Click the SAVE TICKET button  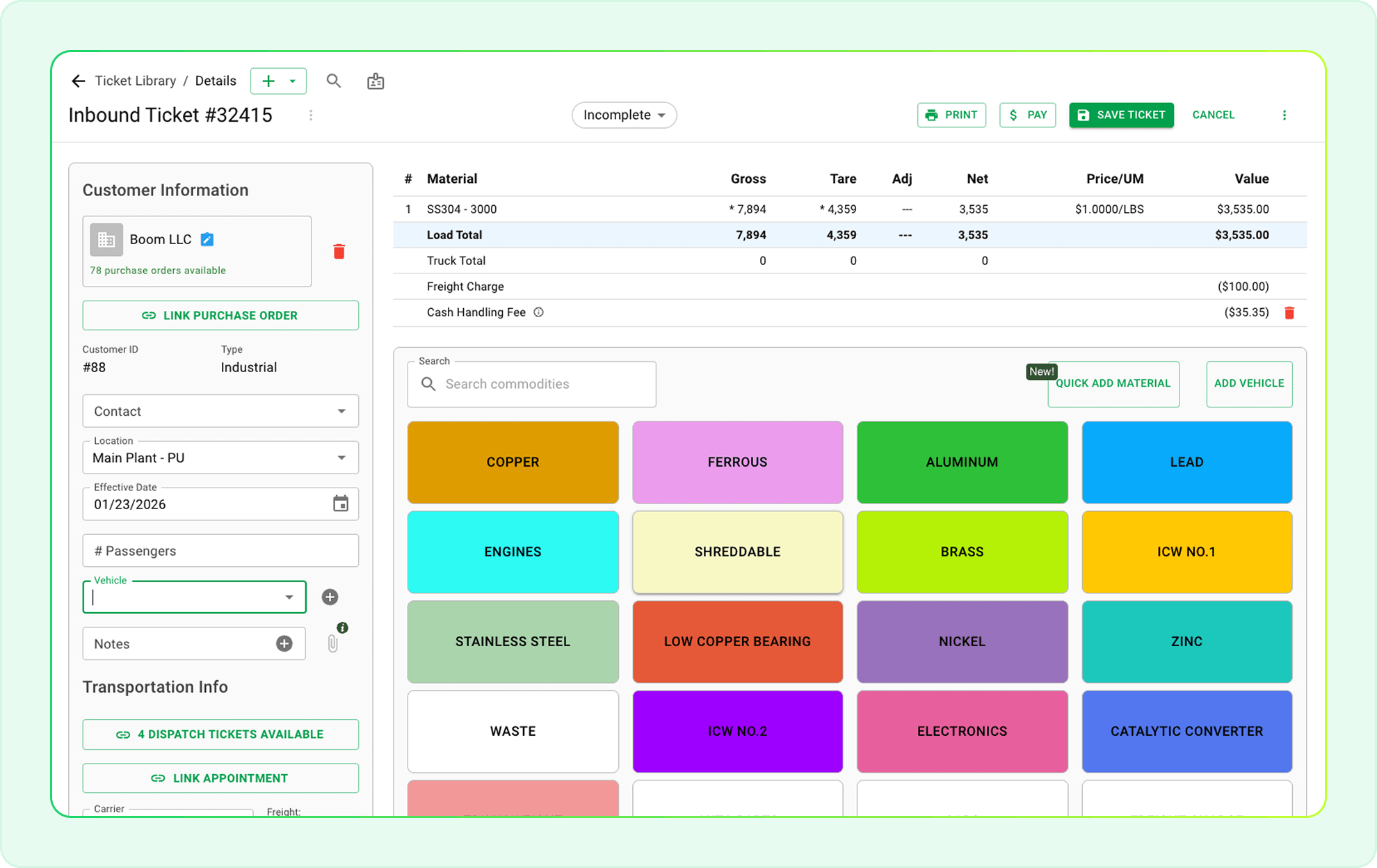[1120, 115]
